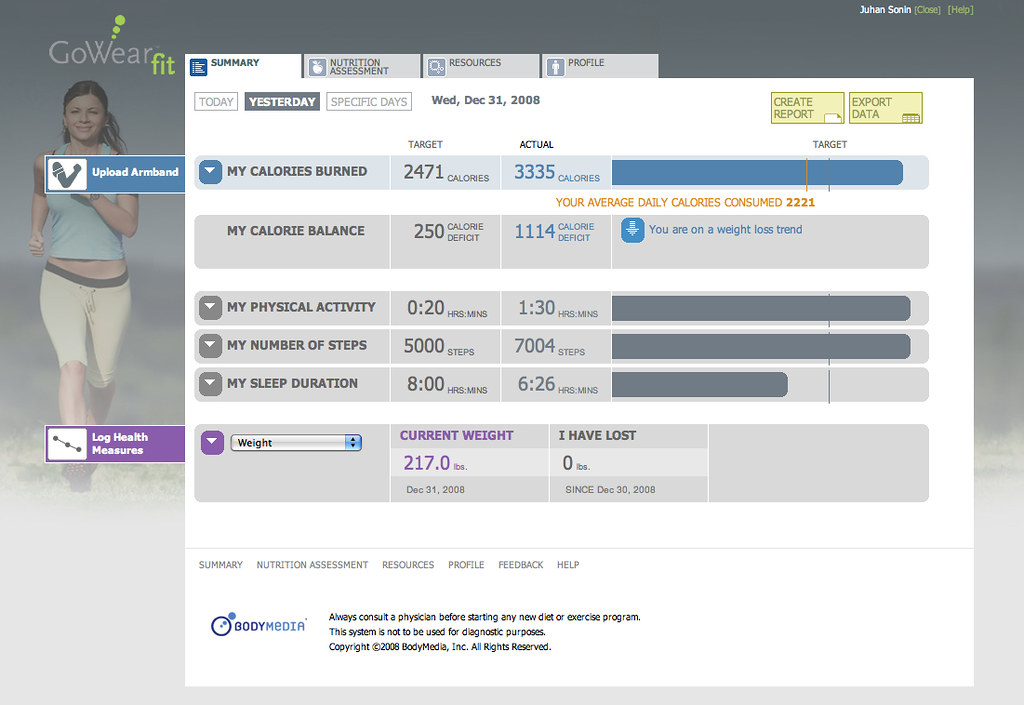Viewport: 1024px width, 705px height.
Task: Click the Summary tab list icon
Action: pos(199,67)
